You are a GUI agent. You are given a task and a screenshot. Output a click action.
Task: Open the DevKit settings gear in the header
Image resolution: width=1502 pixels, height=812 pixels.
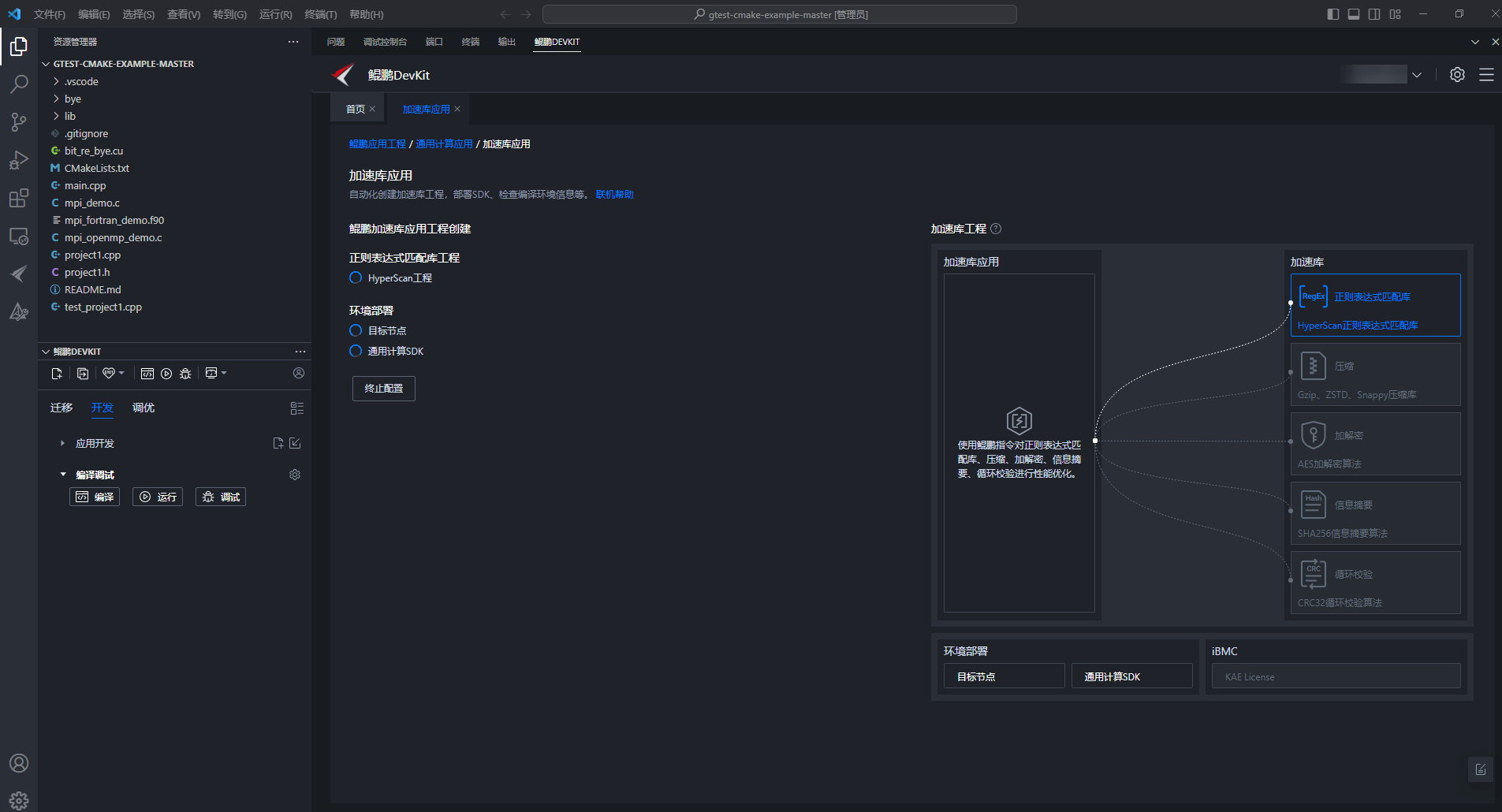coord(1457,75)
